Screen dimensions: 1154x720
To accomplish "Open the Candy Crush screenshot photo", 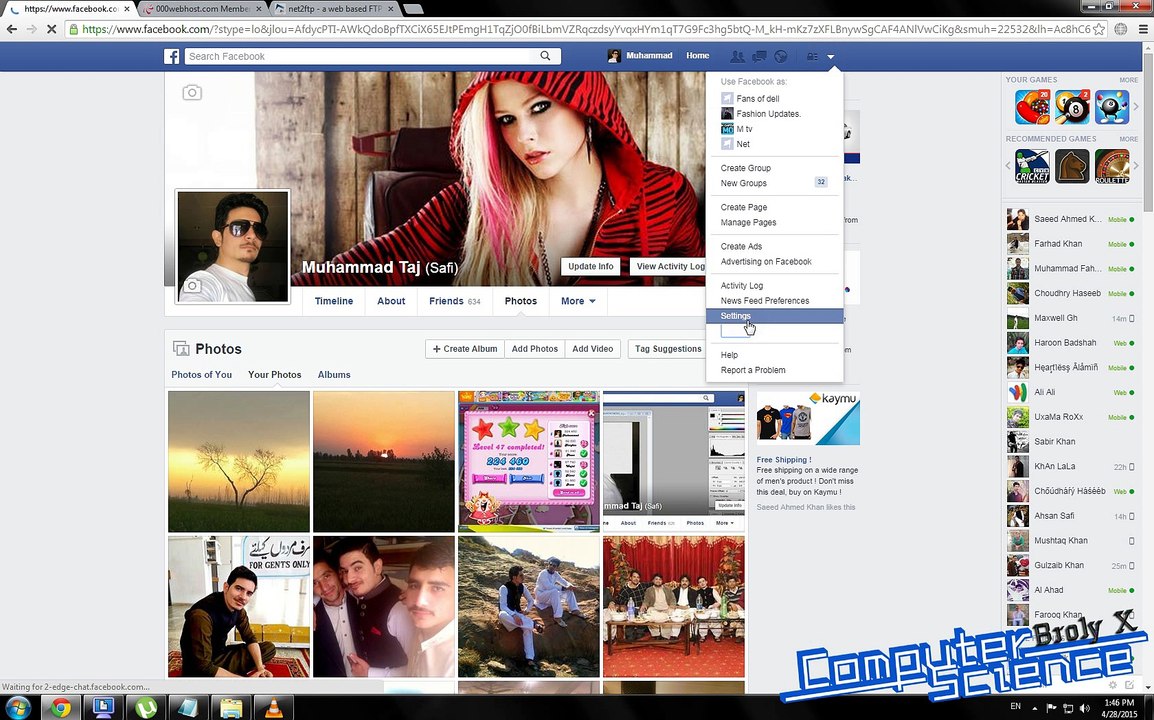I will 529,462.
